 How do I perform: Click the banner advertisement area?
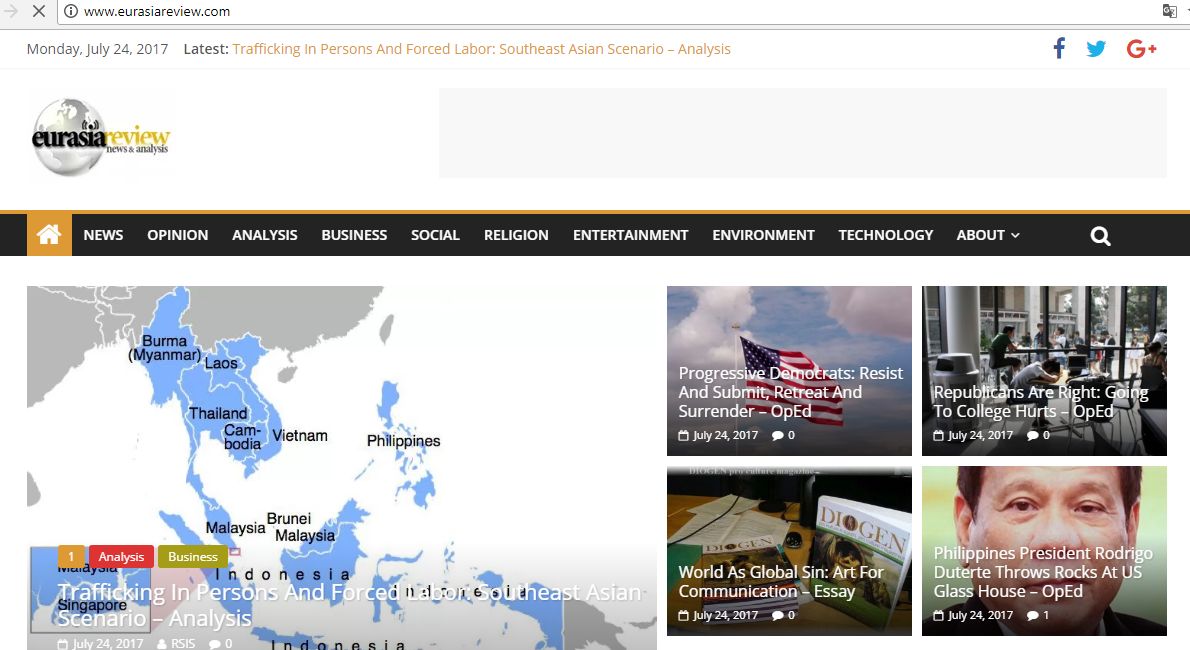[x=803, y=133]
